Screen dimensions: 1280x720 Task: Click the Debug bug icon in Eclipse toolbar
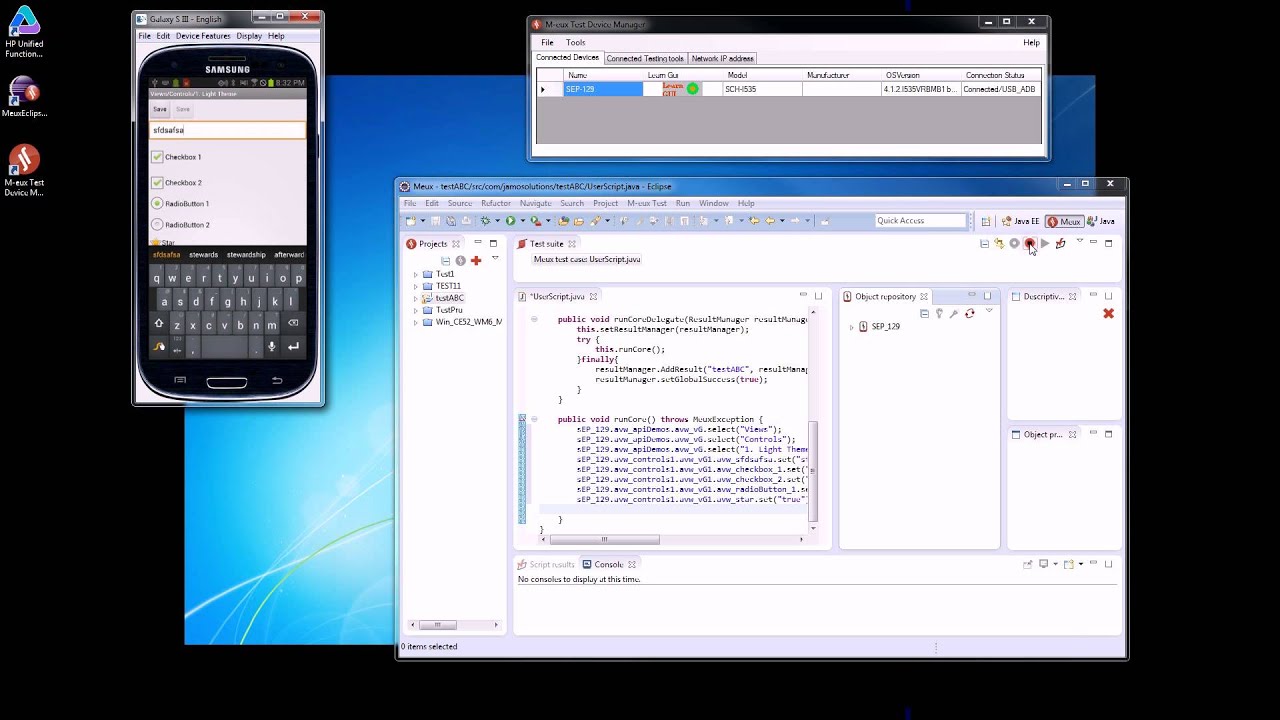(x=485, y=221)
